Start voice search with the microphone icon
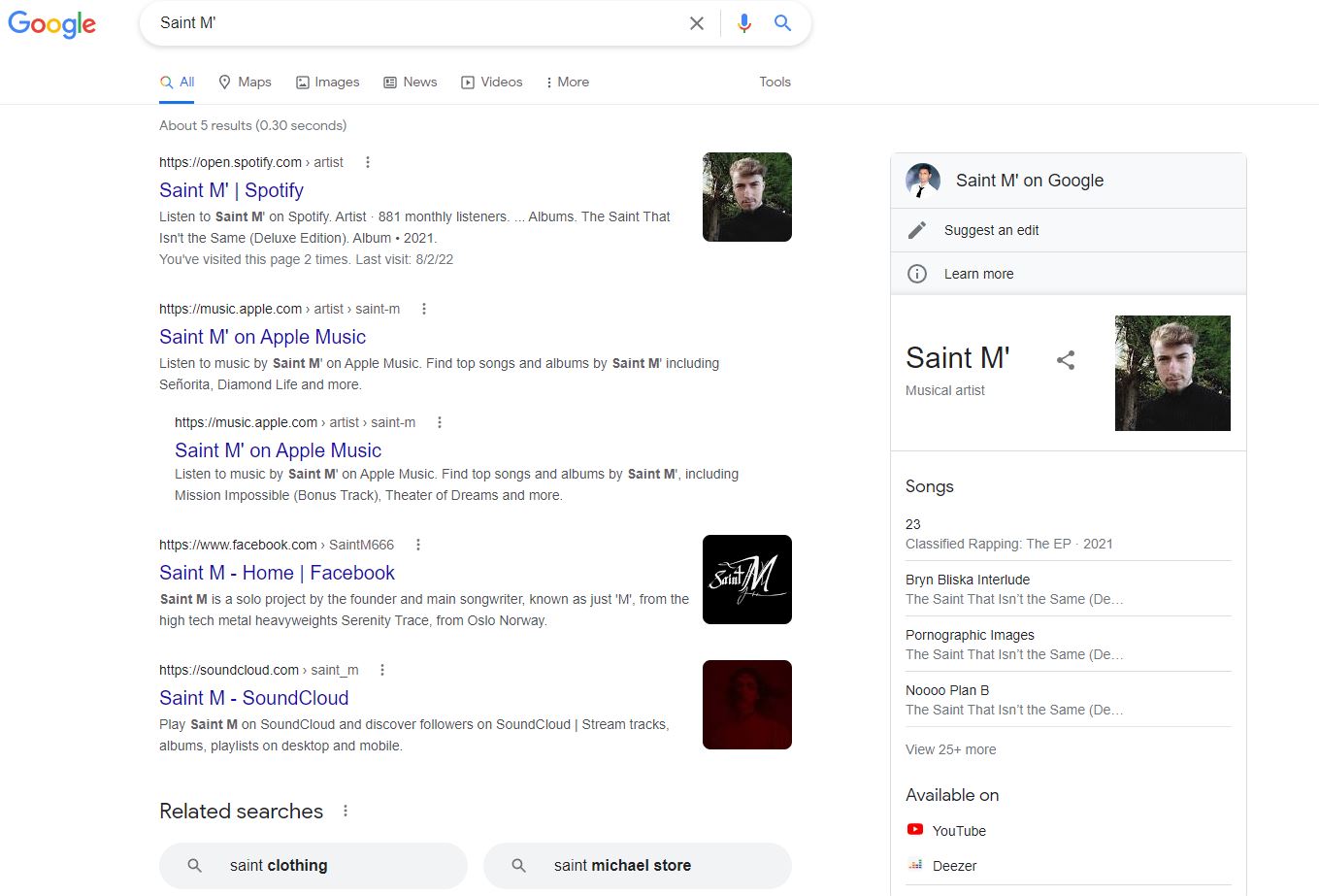Screen dimensions: 1319x896 pos(744,23)
